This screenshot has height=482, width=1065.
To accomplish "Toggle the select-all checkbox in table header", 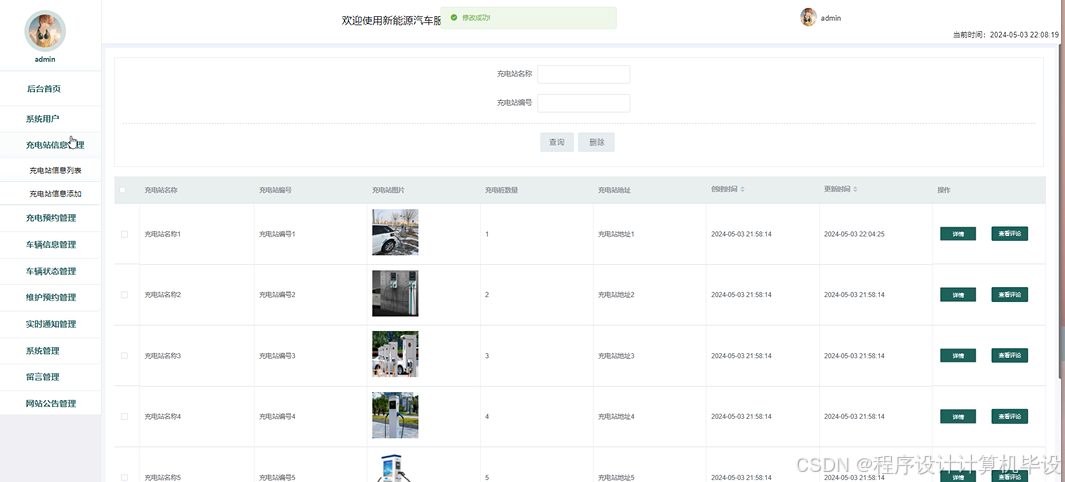I will coord(123,190).
